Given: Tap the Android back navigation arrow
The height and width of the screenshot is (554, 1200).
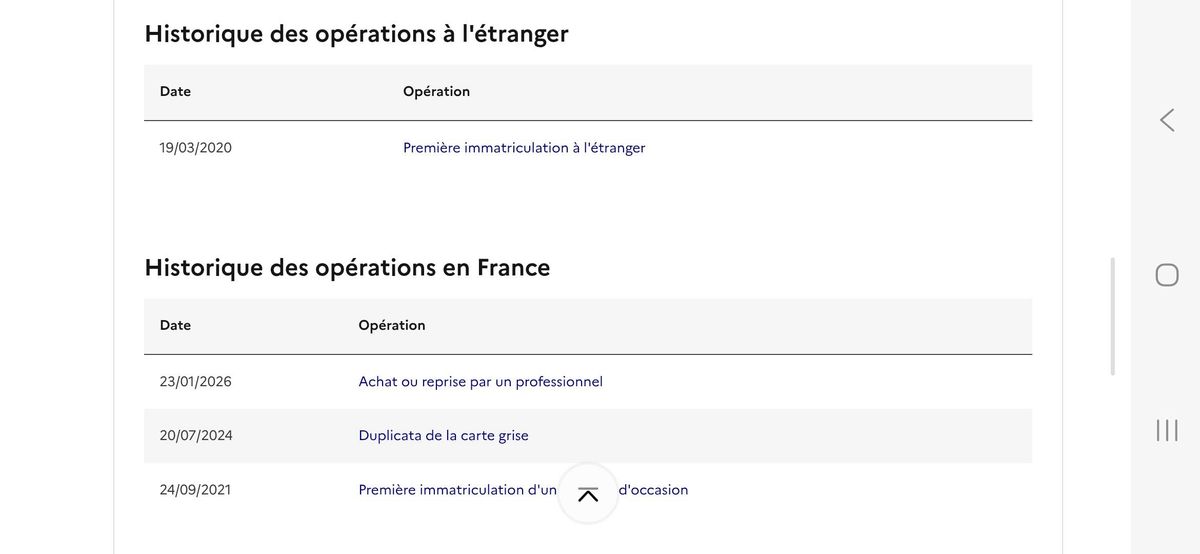Looking at the screenshot, I should click(x=1166, y=120).
